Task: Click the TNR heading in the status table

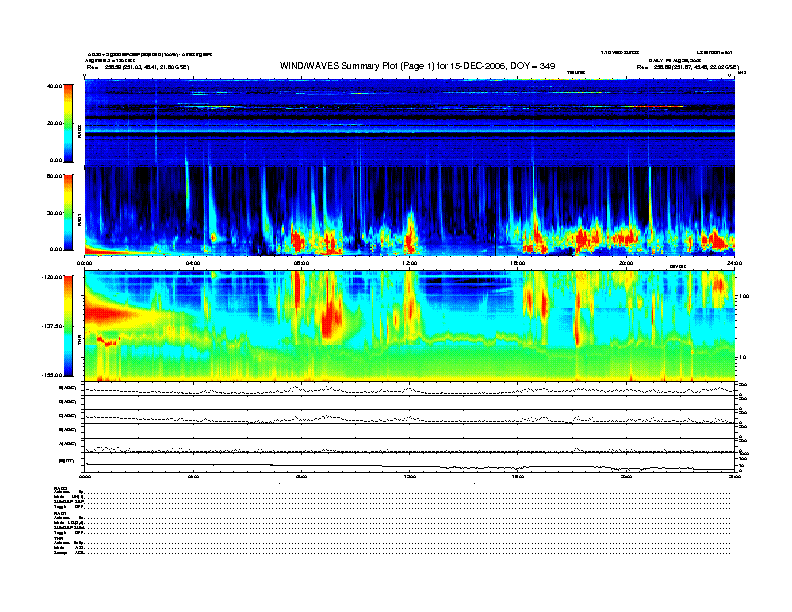Action: (58, 538)
